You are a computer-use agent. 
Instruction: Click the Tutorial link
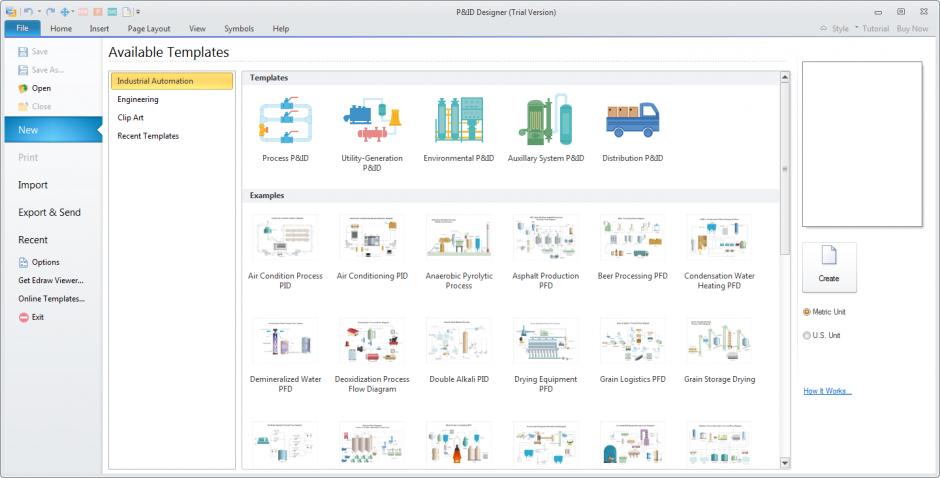875,28
